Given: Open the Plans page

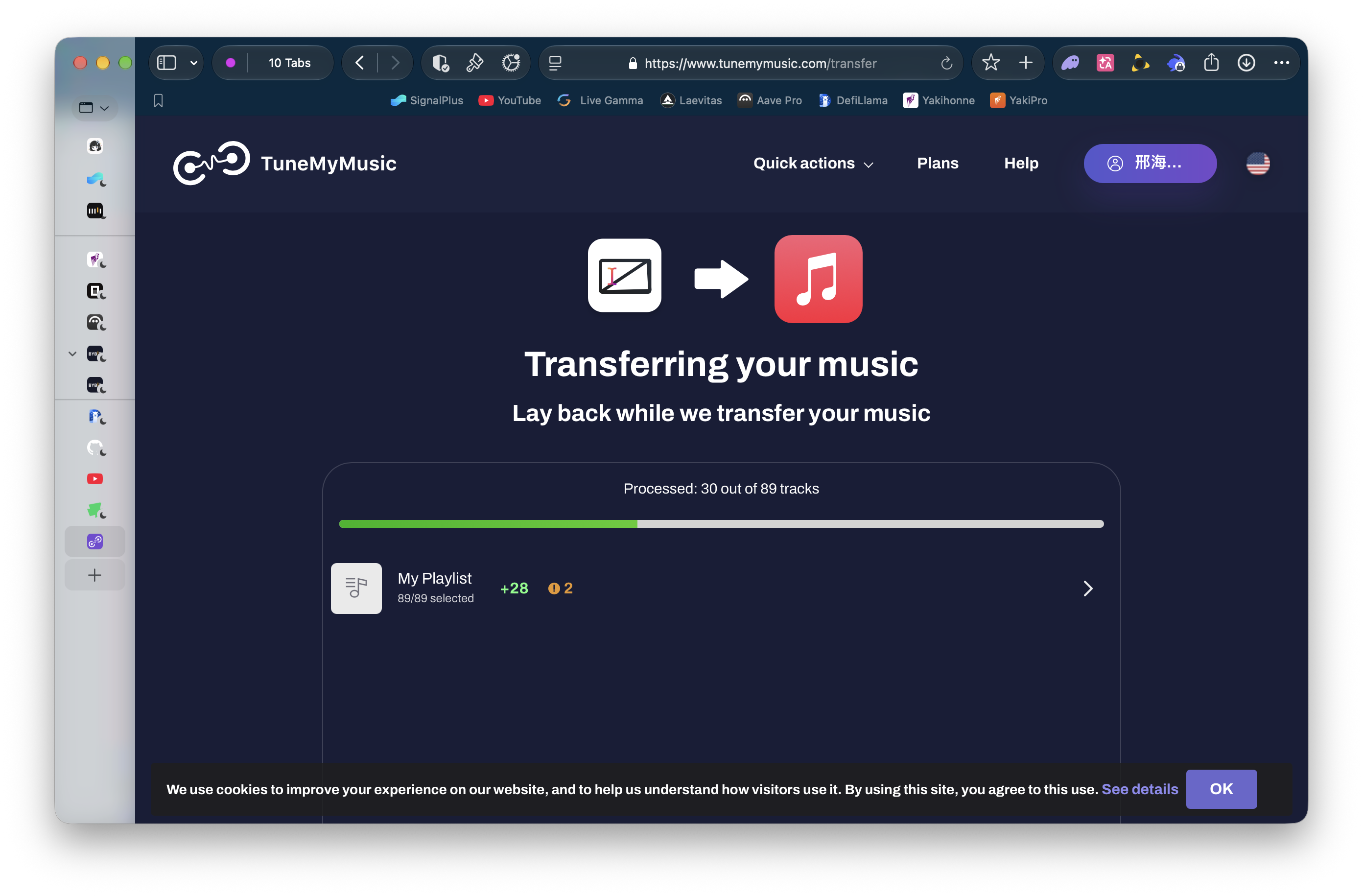Looking at the screenshot, I should [938, 163].
